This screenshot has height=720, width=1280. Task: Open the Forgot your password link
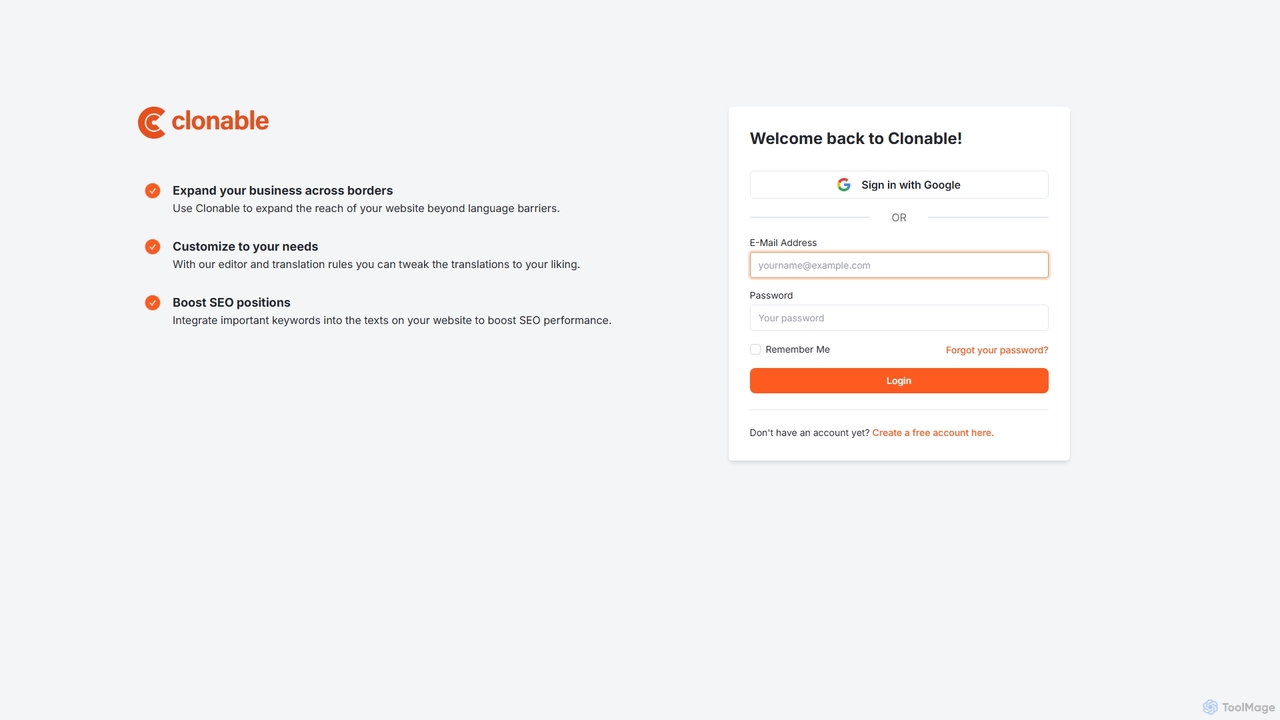coord(997,350)
